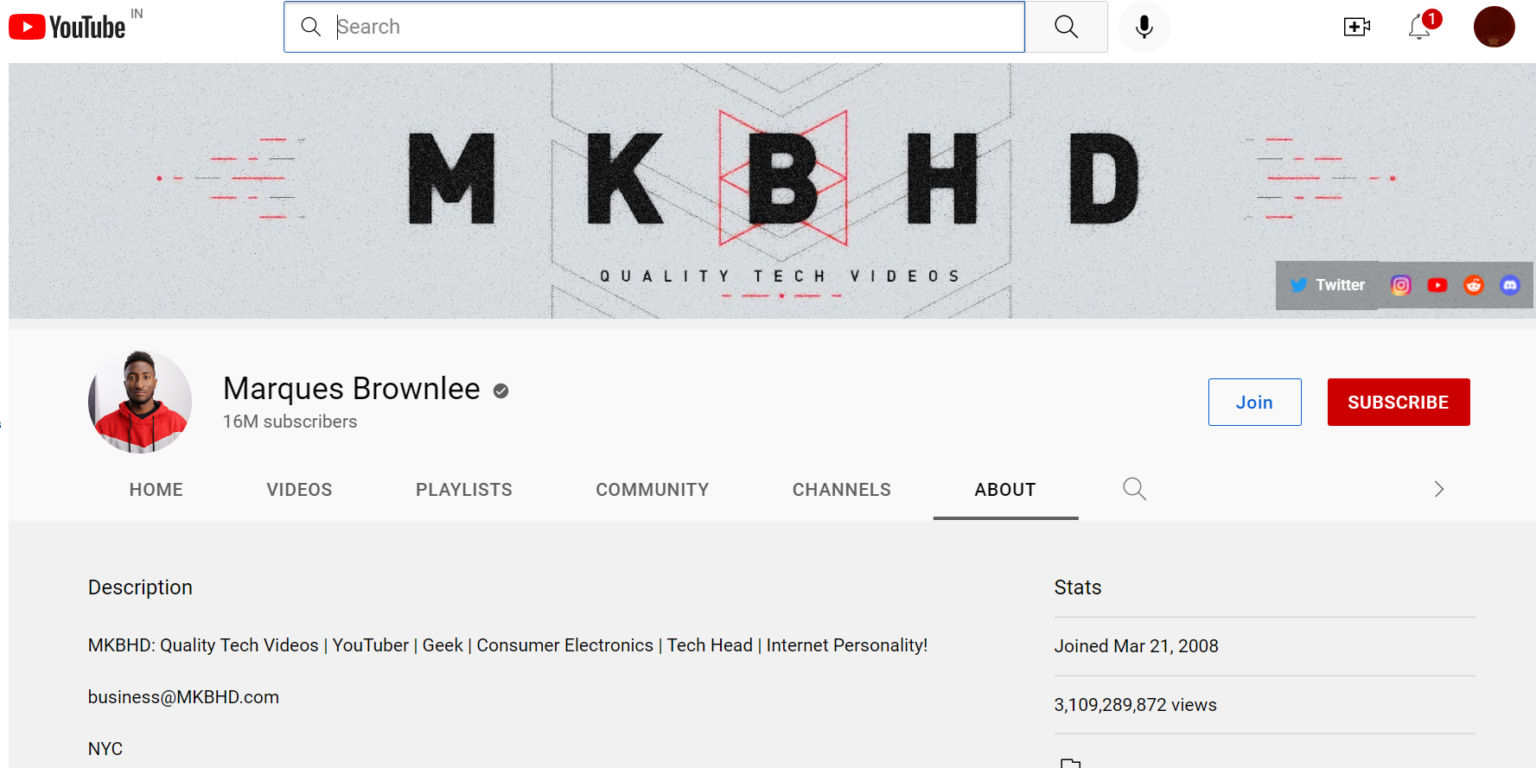Go to the Community tab

pos(652,490)
